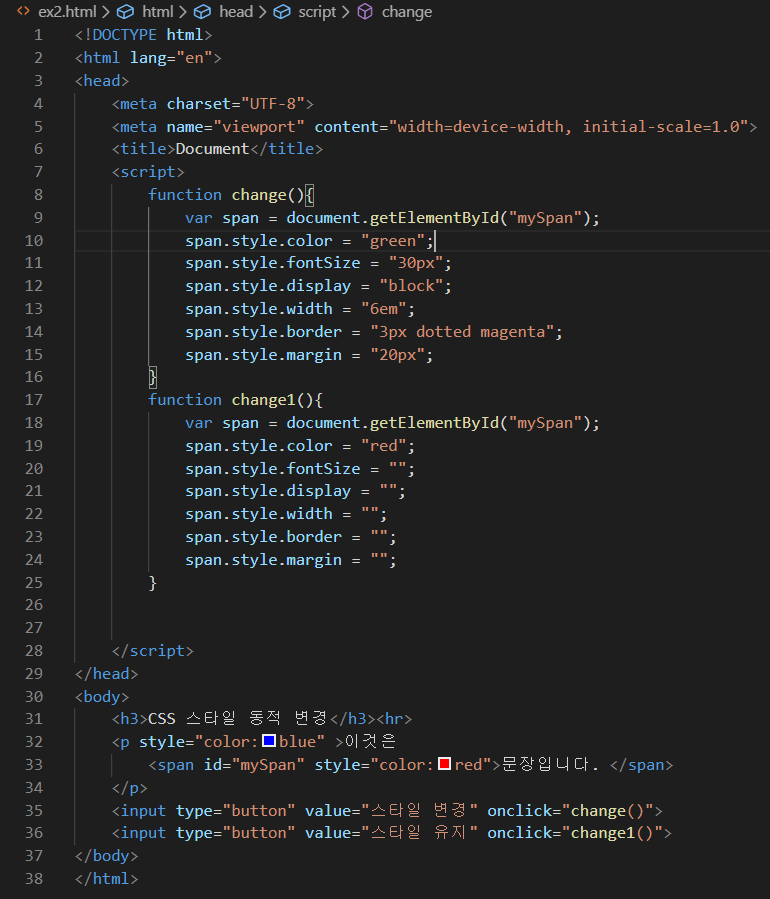Screen dimensions: 770x899
Task: Open the head breadcrumb segment
Action: [x=236, y=11]
